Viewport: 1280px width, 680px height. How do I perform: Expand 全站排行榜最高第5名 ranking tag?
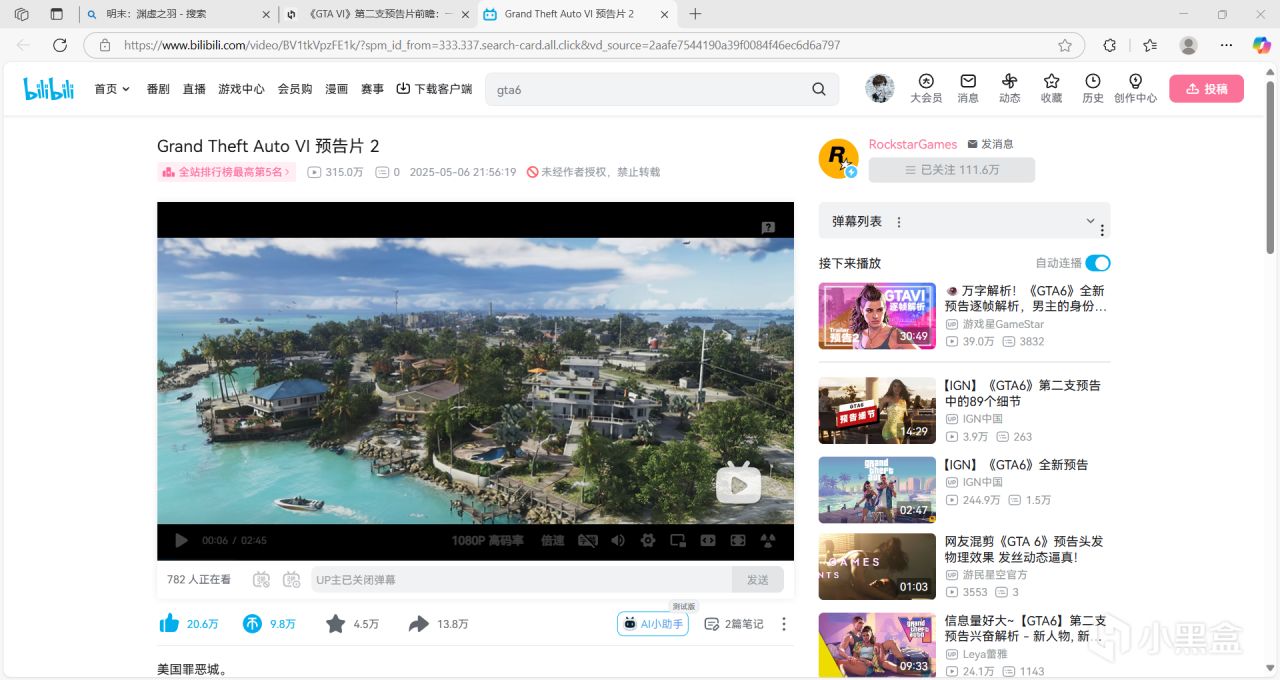click(x=226, y=172)
